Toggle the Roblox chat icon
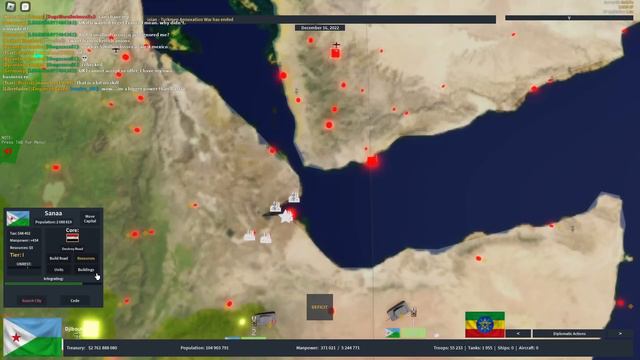This screenshot has height=360, width=640. coord(25,7)
